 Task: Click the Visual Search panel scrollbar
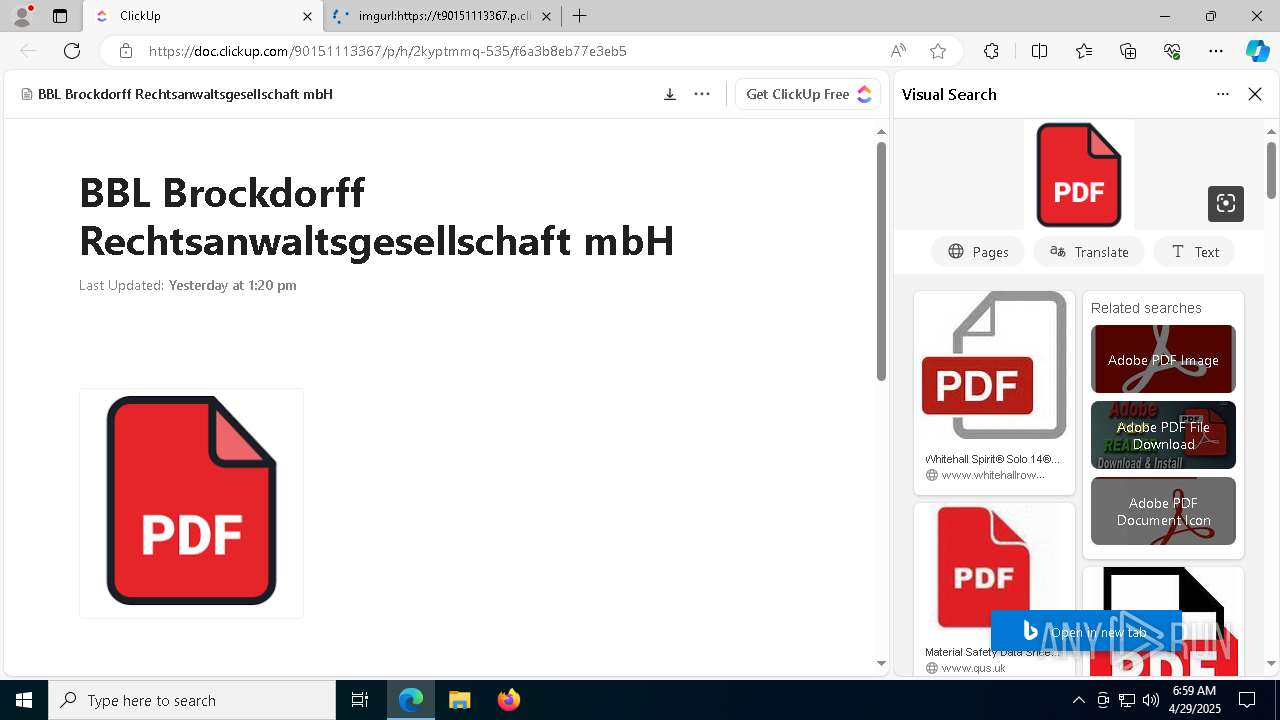click(1272, 170)
